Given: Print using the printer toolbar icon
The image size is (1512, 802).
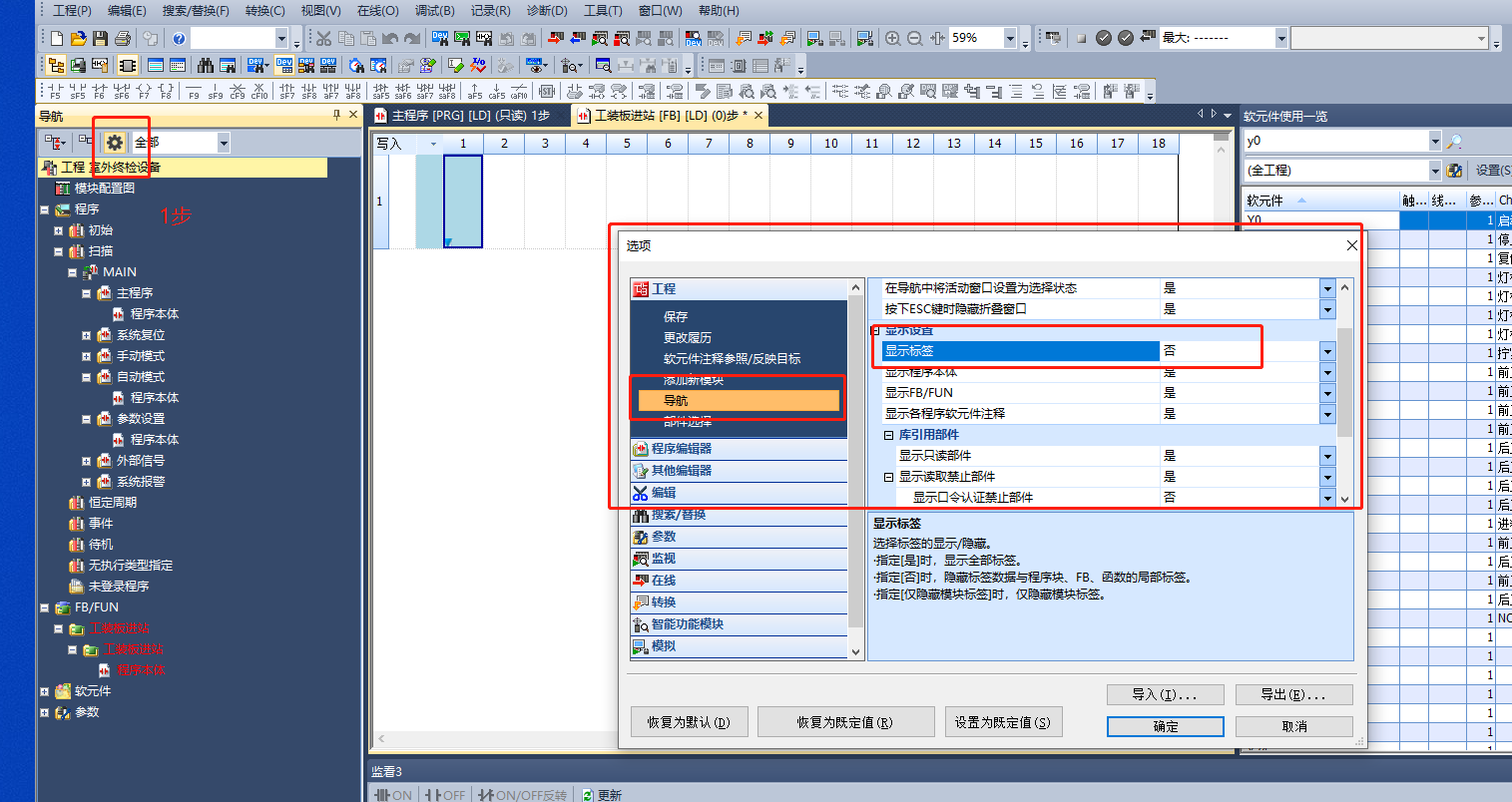Looking at the screenshot, I should [123, 38].
